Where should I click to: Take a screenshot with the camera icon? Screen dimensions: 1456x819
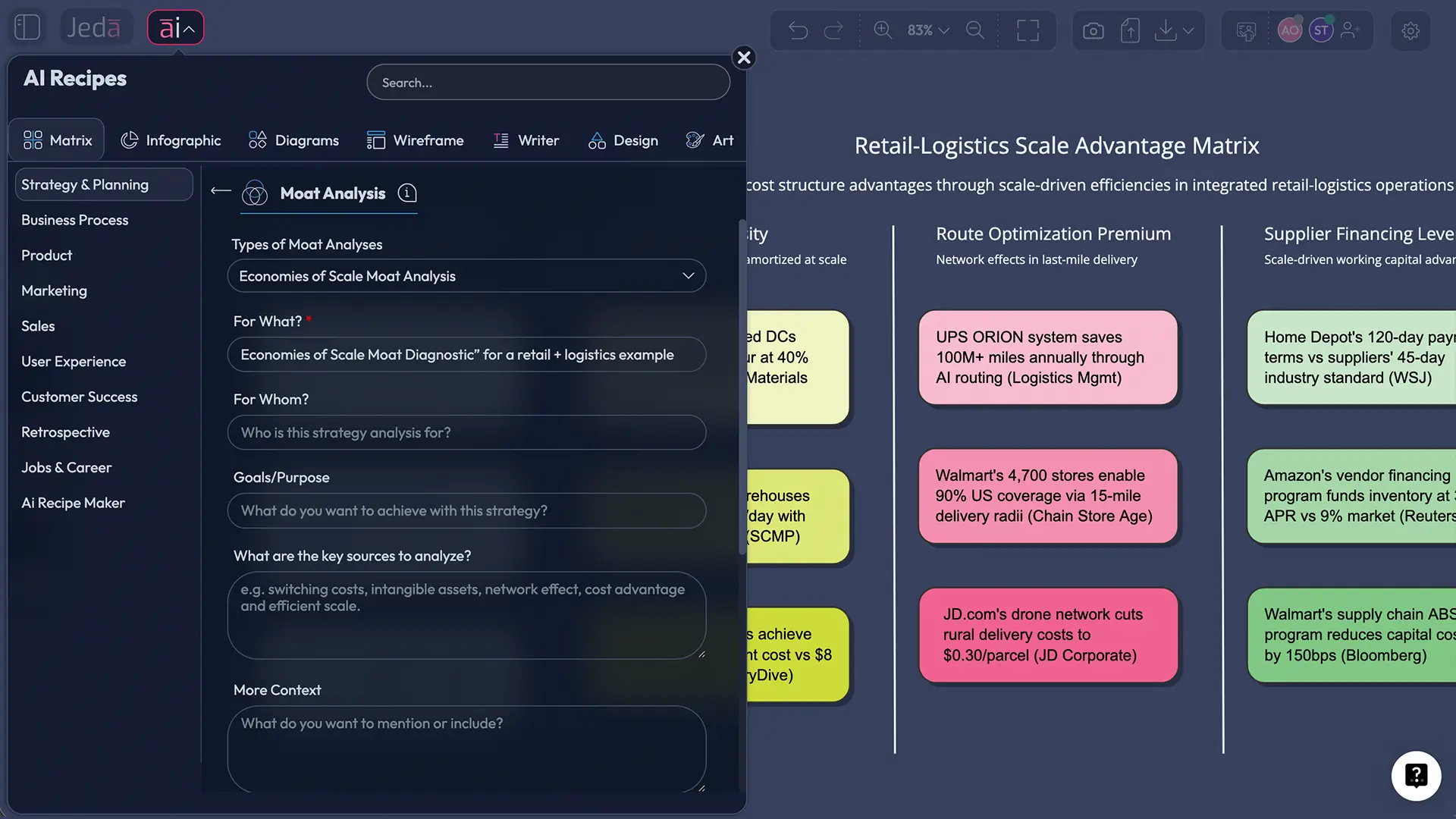pos(1093,30)
